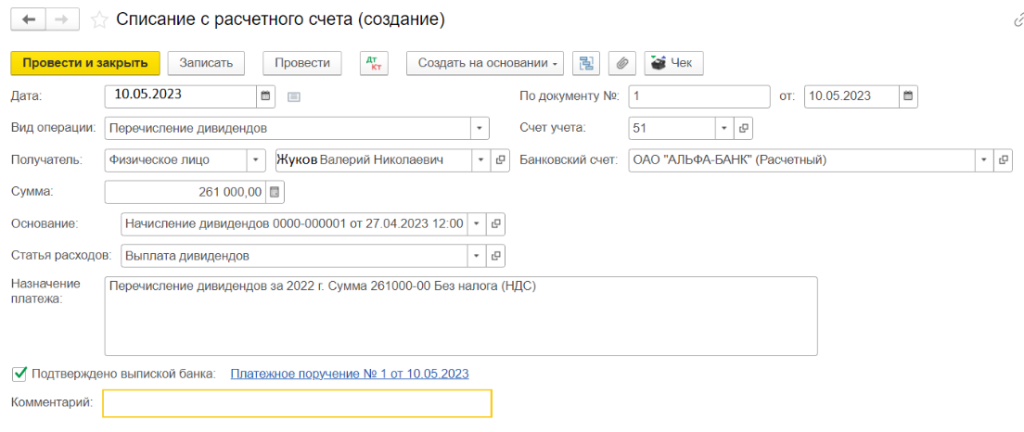The height and width of the screenshot is (432, 1024).
Task: Open the Статья расходов dropdown list
Action: point(477,255)
